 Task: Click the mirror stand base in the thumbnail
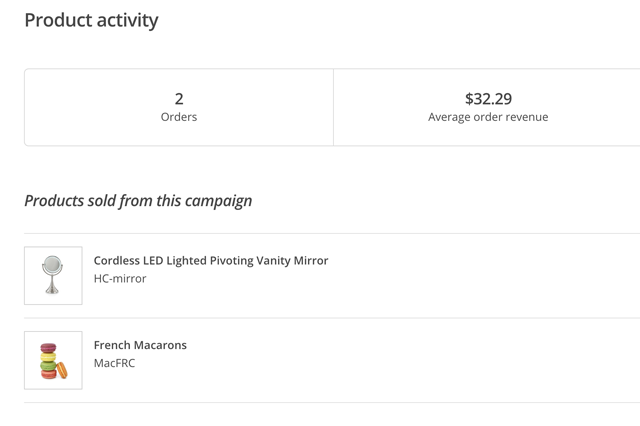coord(52,290)
